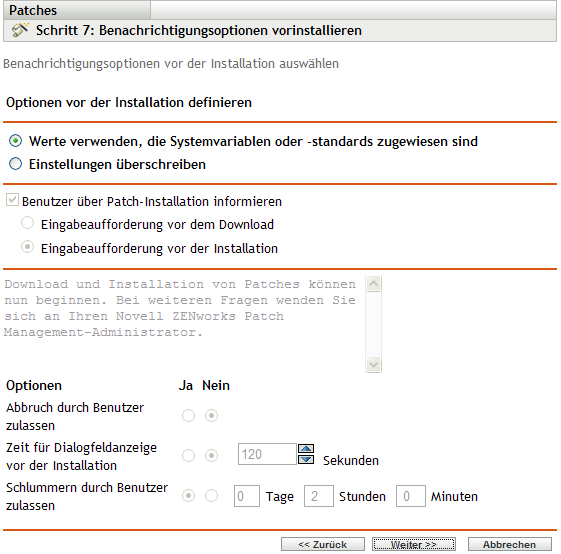This screenshot has width=561, height=554.
Task: Click the Minuten input field
Action: (x=411, y=496)
